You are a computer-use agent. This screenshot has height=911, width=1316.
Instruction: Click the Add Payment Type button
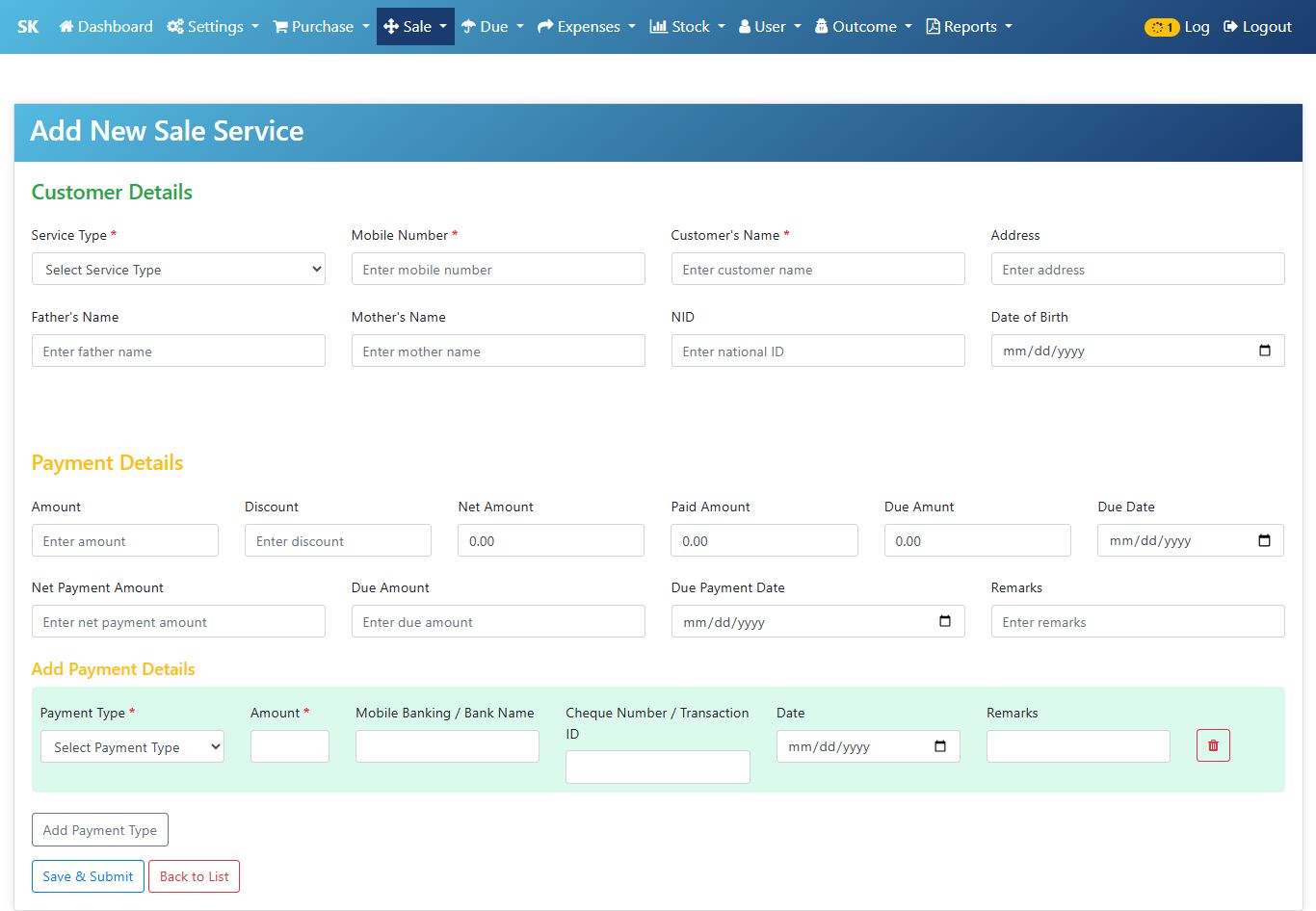100,830
